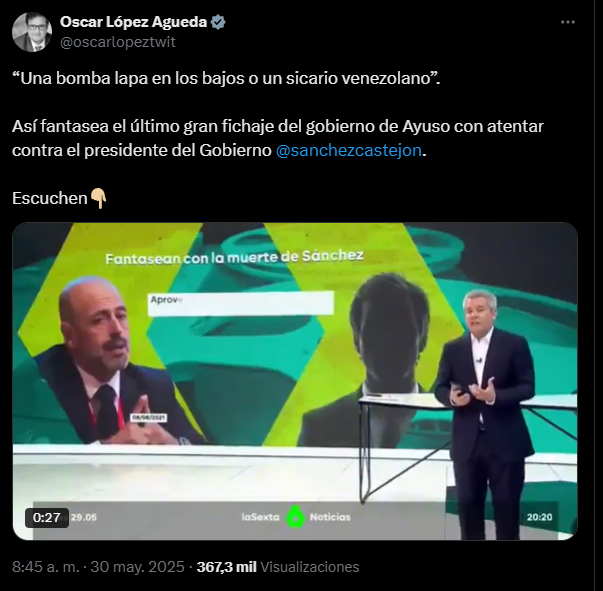Click the green laSexta logo in video

point(295,516)
